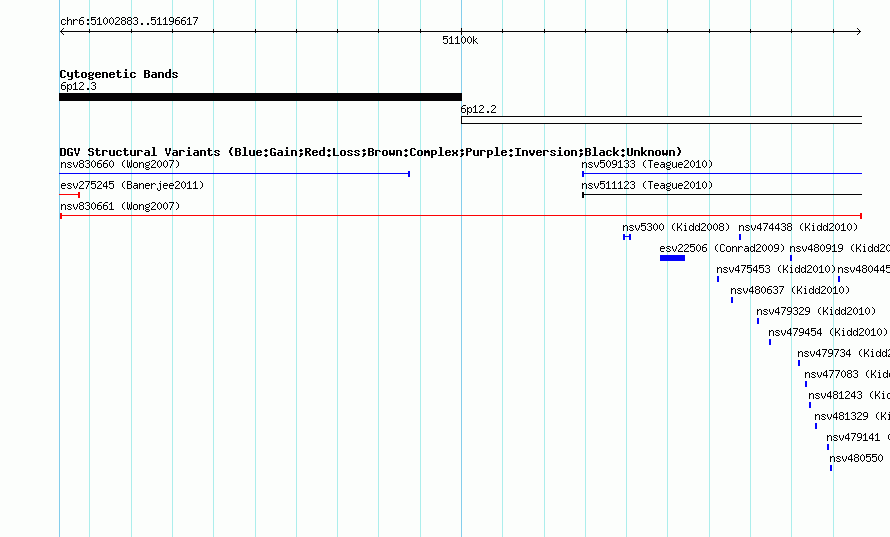Select the blue marker under nsv481243

(x=809, y=405)
